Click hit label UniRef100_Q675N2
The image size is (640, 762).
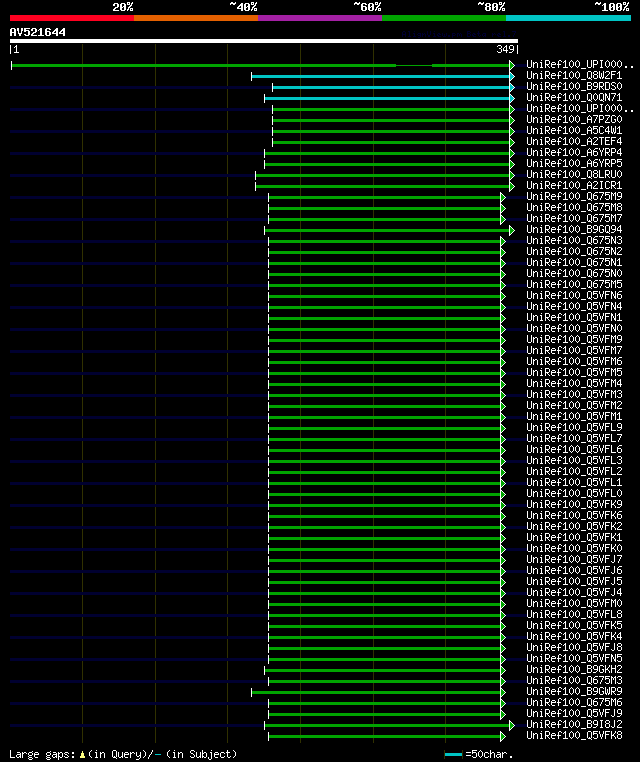(574, 251)
